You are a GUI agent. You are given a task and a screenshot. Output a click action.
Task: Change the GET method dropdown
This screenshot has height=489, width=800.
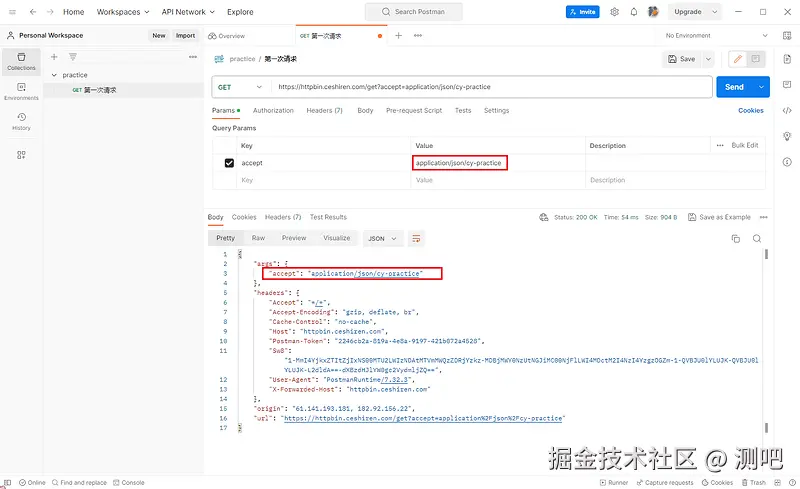pyautogui.click(x=240, y=87)
